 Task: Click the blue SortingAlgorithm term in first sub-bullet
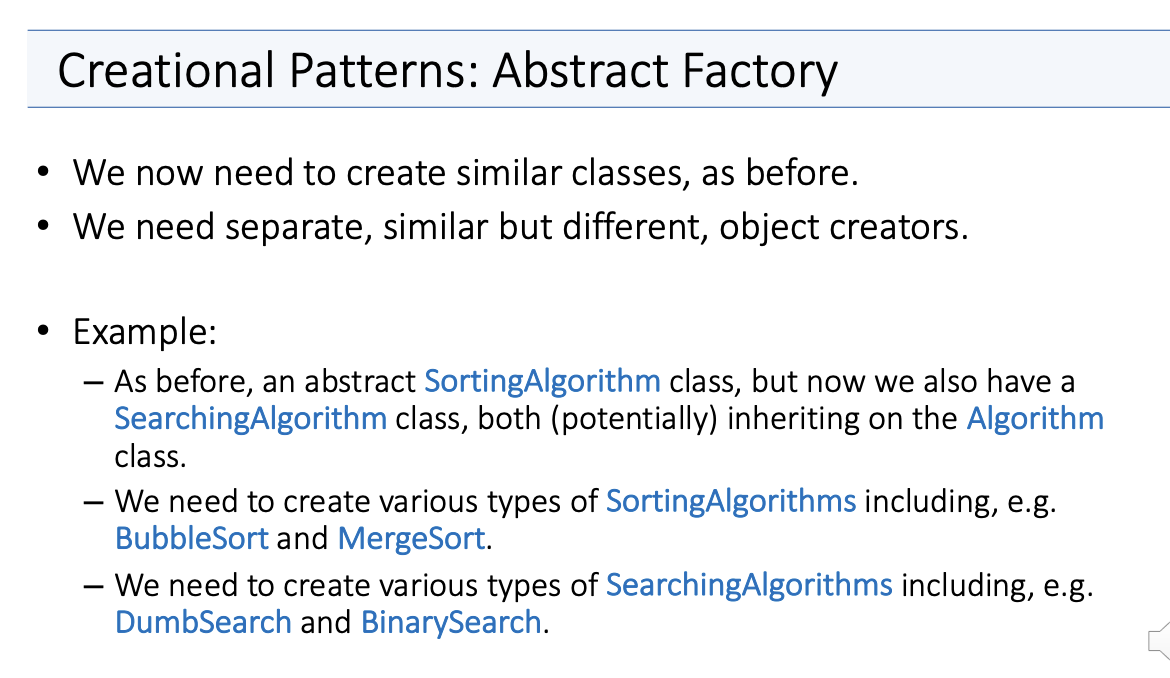[542, 381]
